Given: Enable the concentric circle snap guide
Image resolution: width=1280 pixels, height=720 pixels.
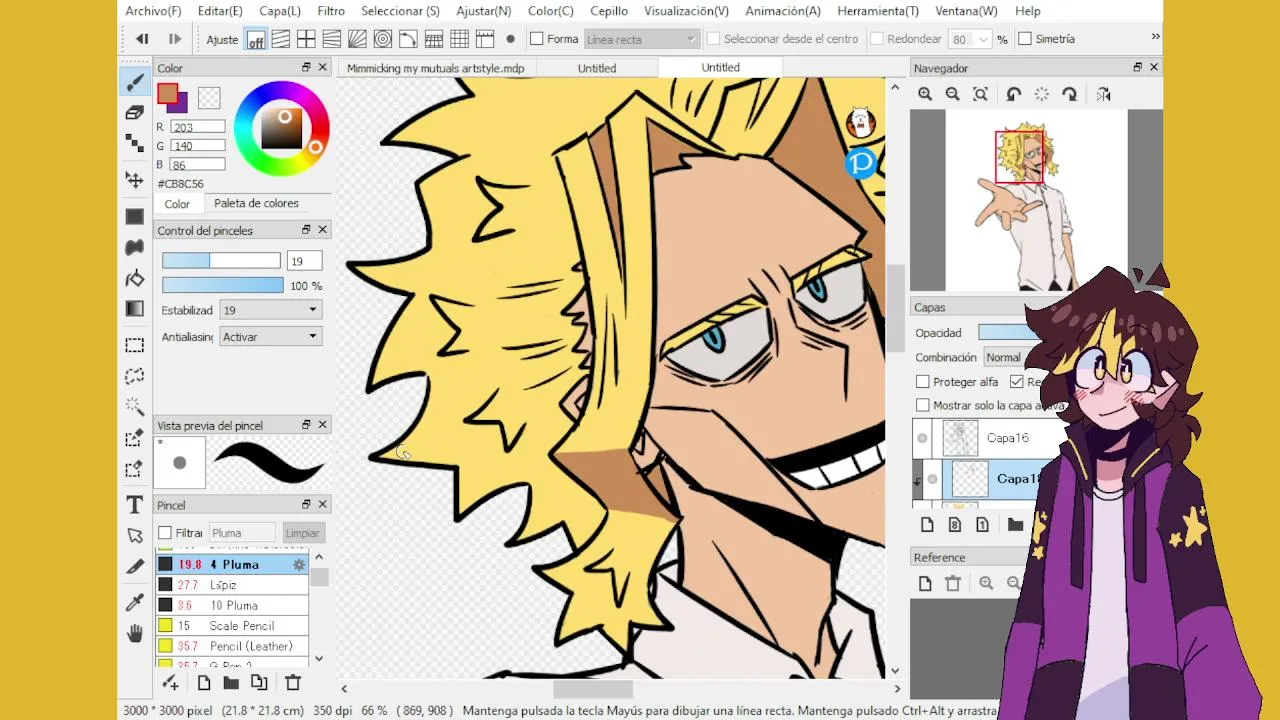Looking at the screenshot, I should (x=383, y=39).
